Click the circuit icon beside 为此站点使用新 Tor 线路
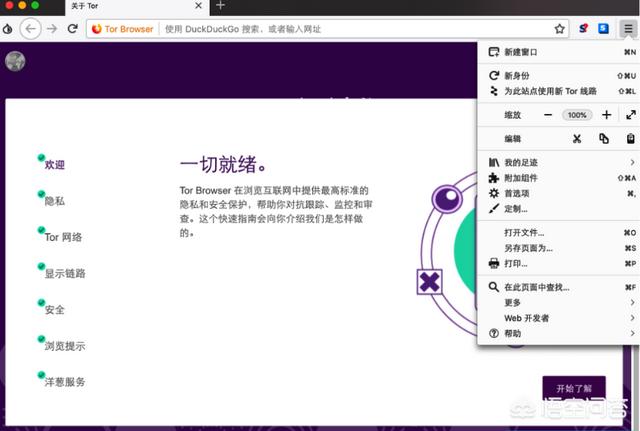 click(494, 91)
